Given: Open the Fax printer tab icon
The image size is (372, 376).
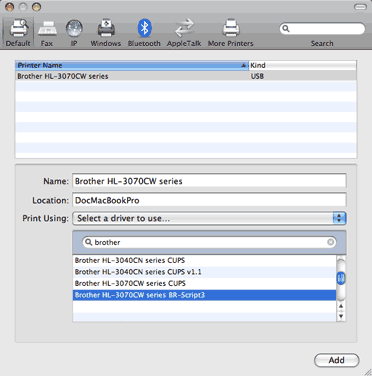Looking at the screenshot, I should click(47, 29).
